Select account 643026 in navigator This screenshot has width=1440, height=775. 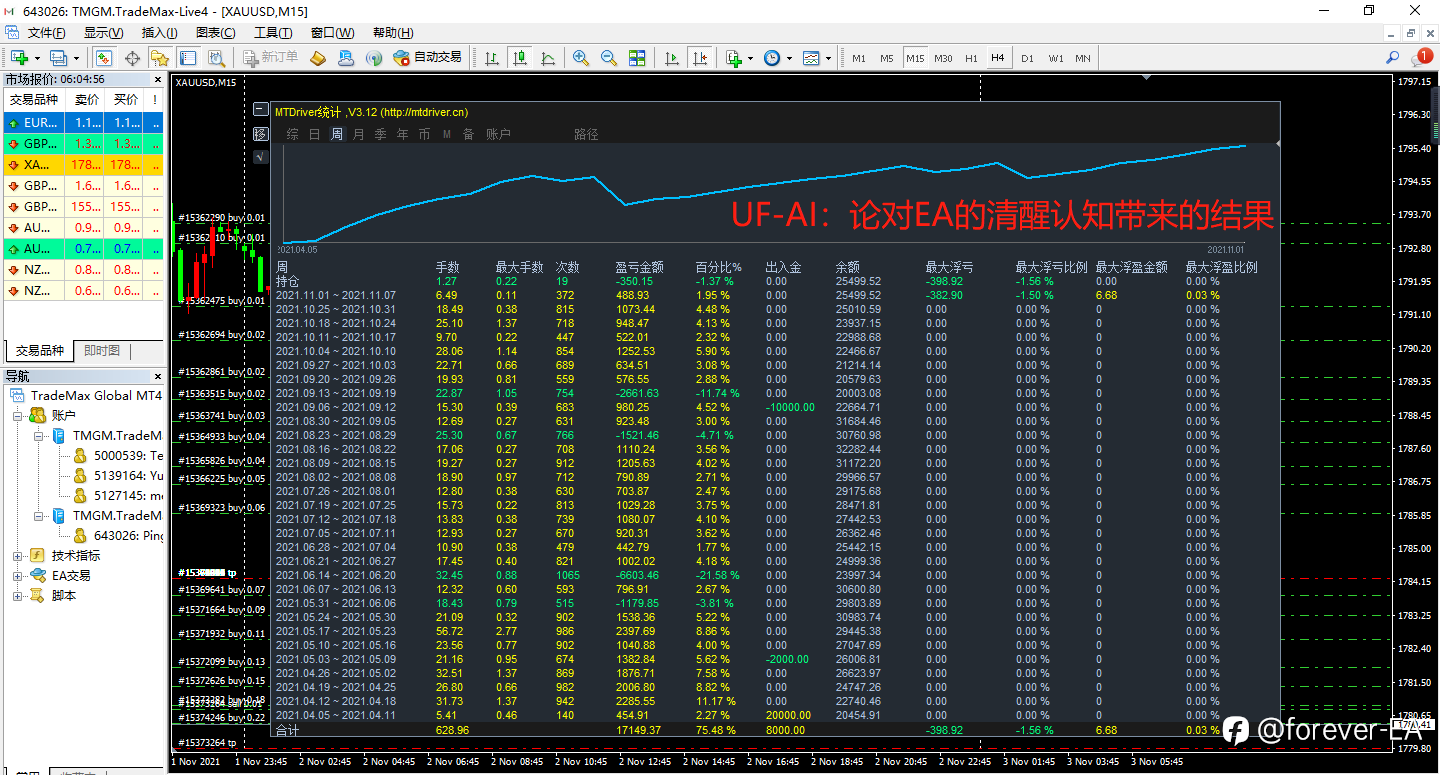(x=127, y=536)
